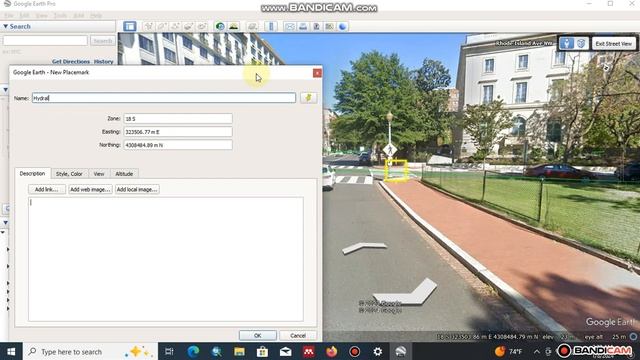Confirm the placemark with OK

point(258,336)
